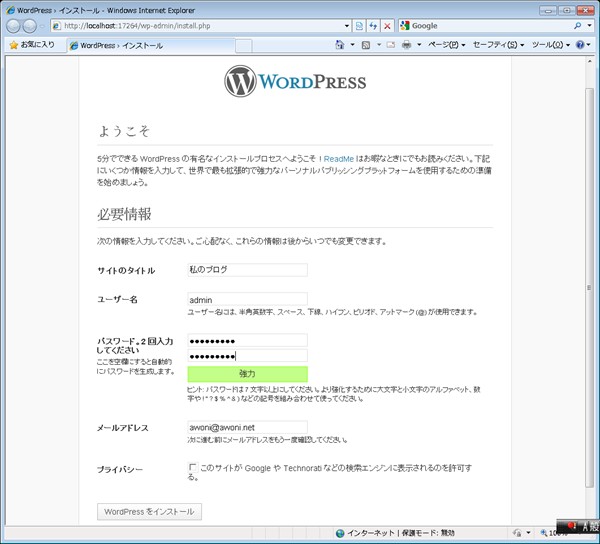
Task: Click the green 強力 password strength indicator
Action: 247,374
